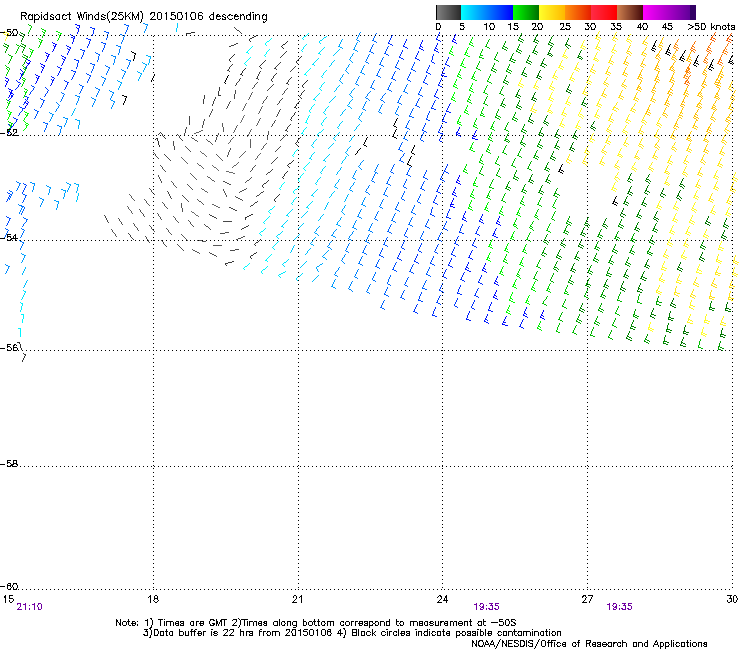Click the latitude label '-52'

tap(9, 132)
